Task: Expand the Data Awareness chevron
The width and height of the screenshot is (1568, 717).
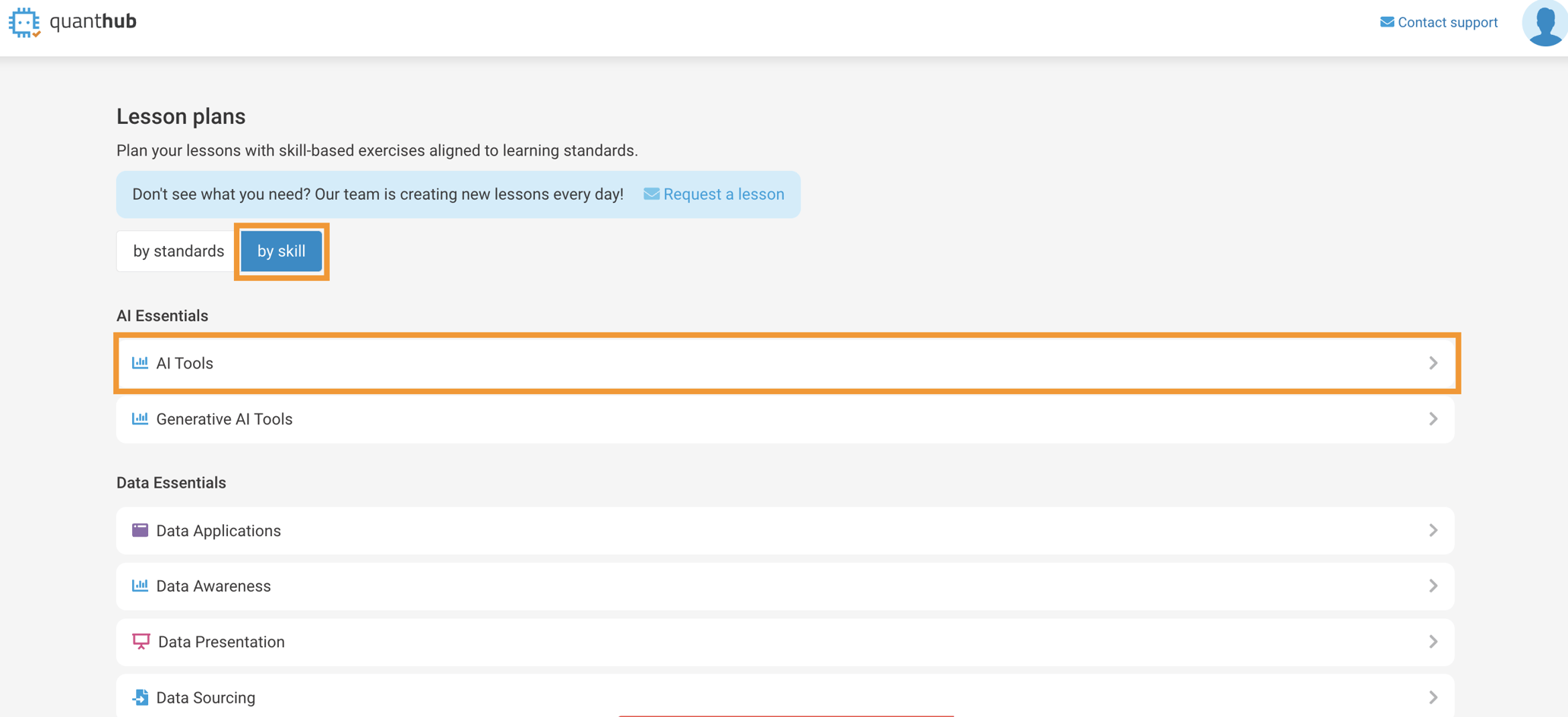Action: click(x=1433, y=586)
